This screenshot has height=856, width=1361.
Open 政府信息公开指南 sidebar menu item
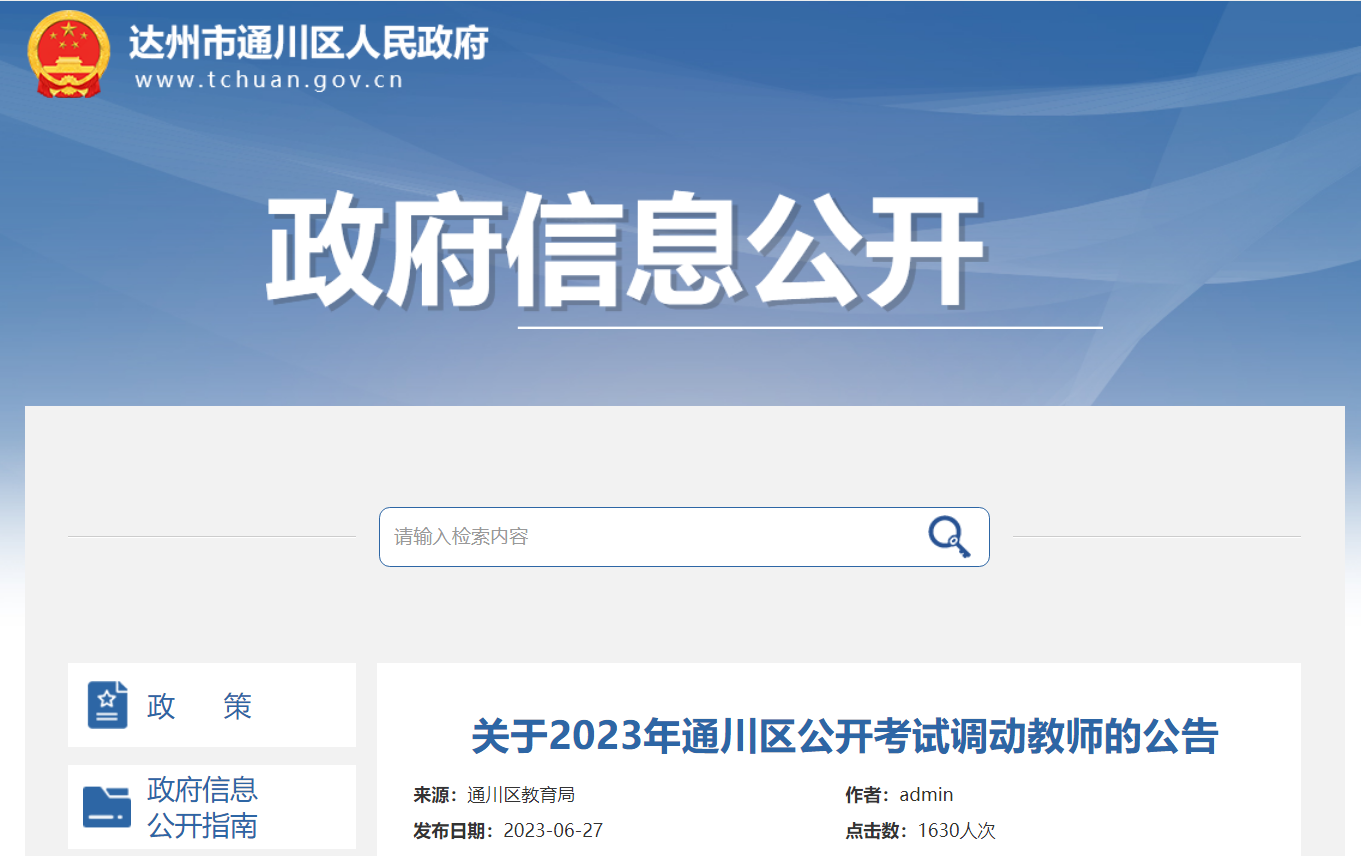pyautogui.click(x=212, y=807)
